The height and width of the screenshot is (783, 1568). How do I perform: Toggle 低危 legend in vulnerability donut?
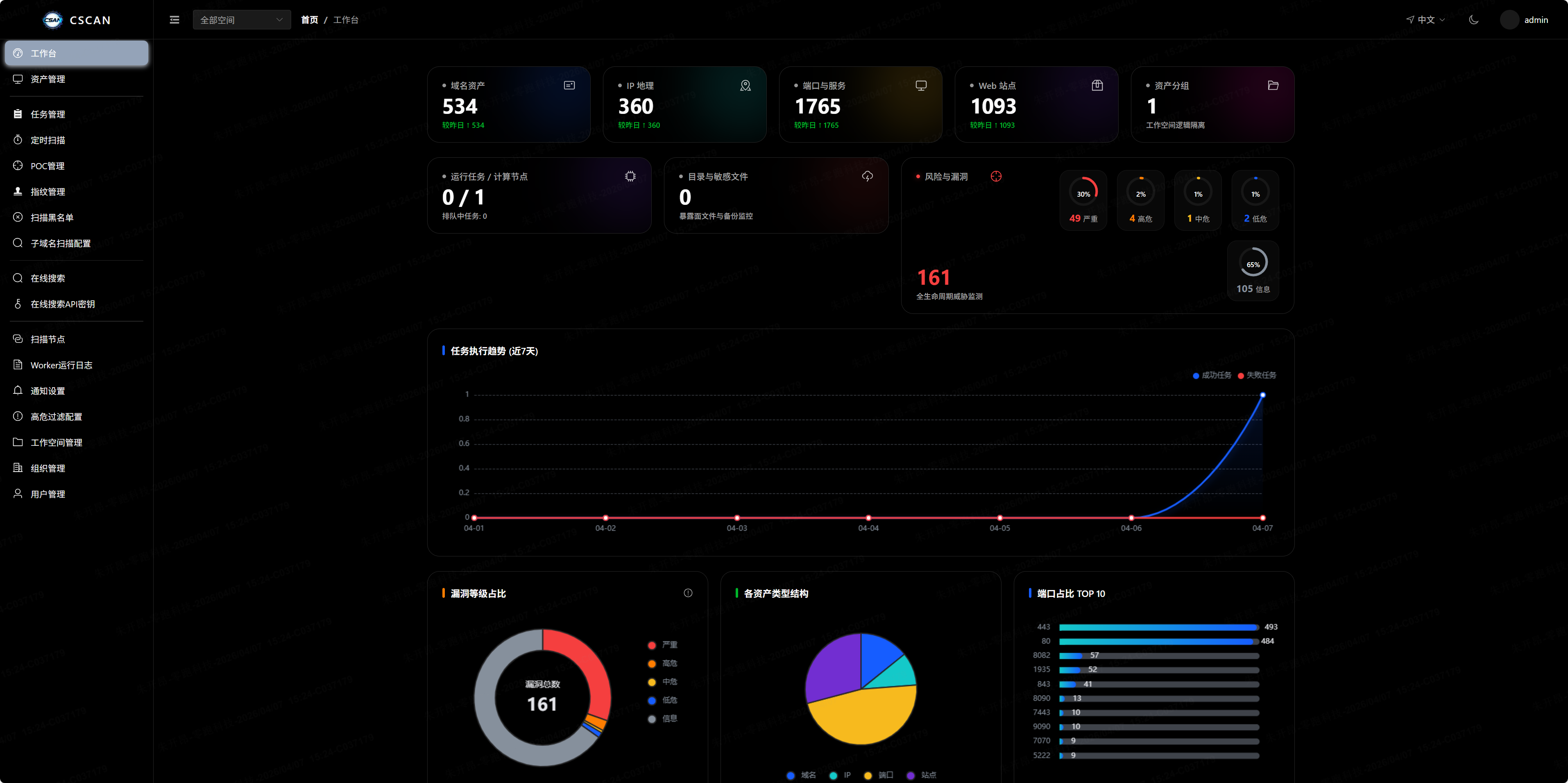click(x=663, y=700)
